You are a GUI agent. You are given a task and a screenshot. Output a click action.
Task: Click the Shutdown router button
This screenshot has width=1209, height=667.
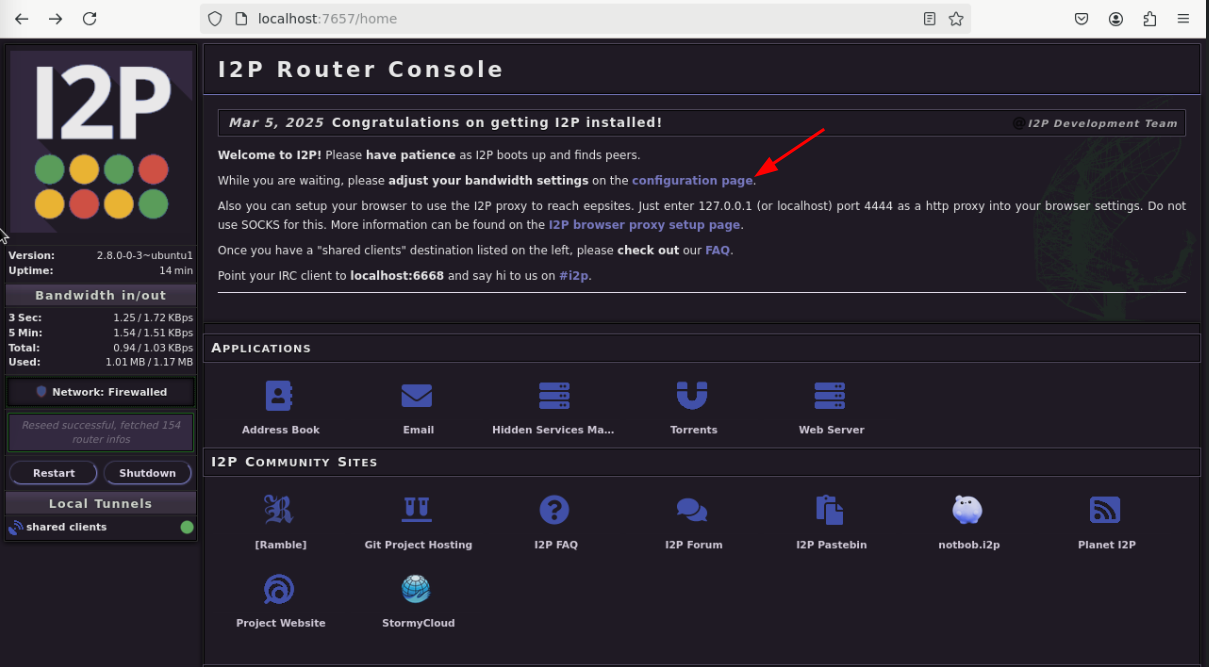click(148, 473)
